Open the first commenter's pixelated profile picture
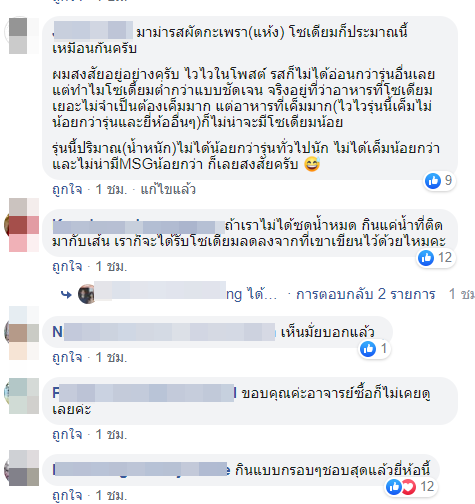Viewport: 475px width, 504px height. [x=23, y=35]
